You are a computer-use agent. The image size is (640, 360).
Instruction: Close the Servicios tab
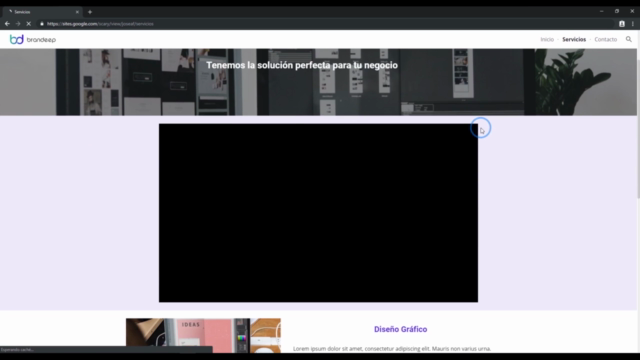coord(77,12)
